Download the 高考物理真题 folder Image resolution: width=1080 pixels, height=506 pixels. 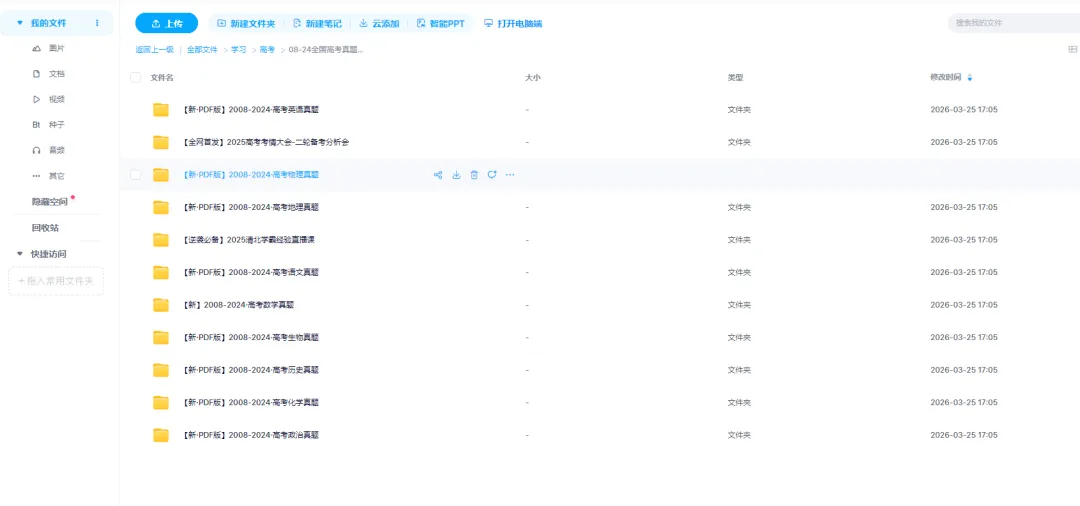pos(456,175)
